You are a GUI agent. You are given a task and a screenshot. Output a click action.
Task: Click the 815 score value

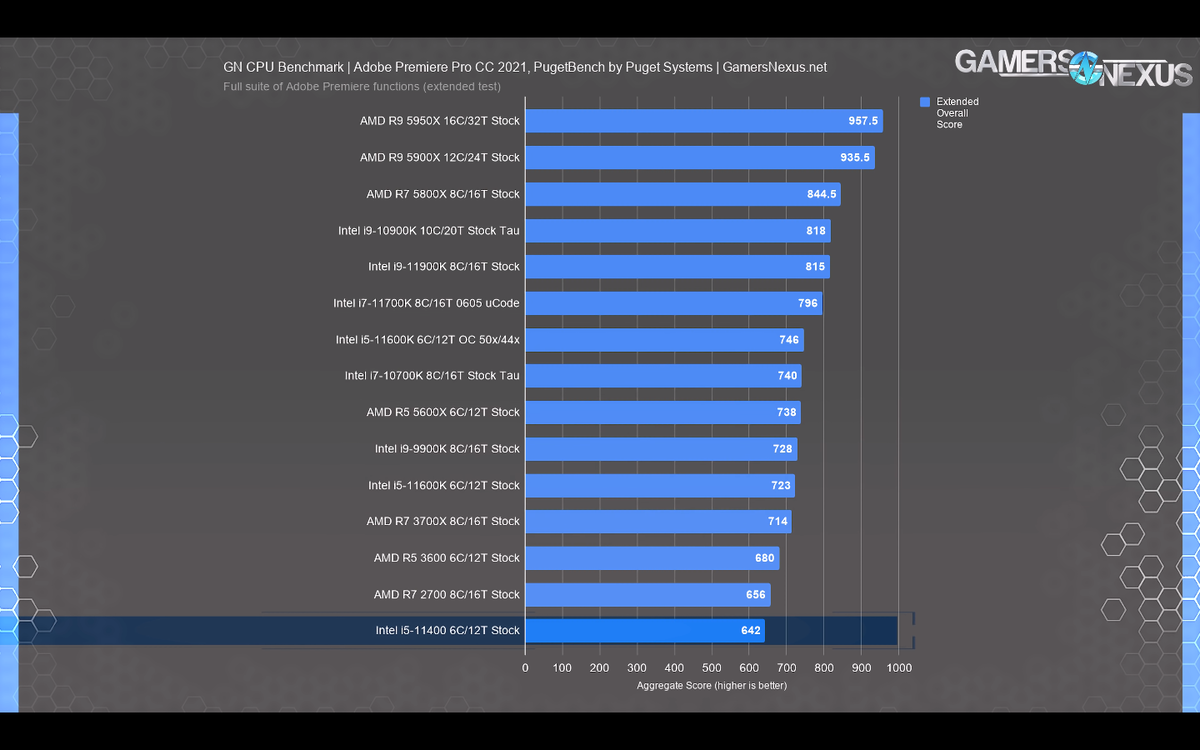(815, 267)
